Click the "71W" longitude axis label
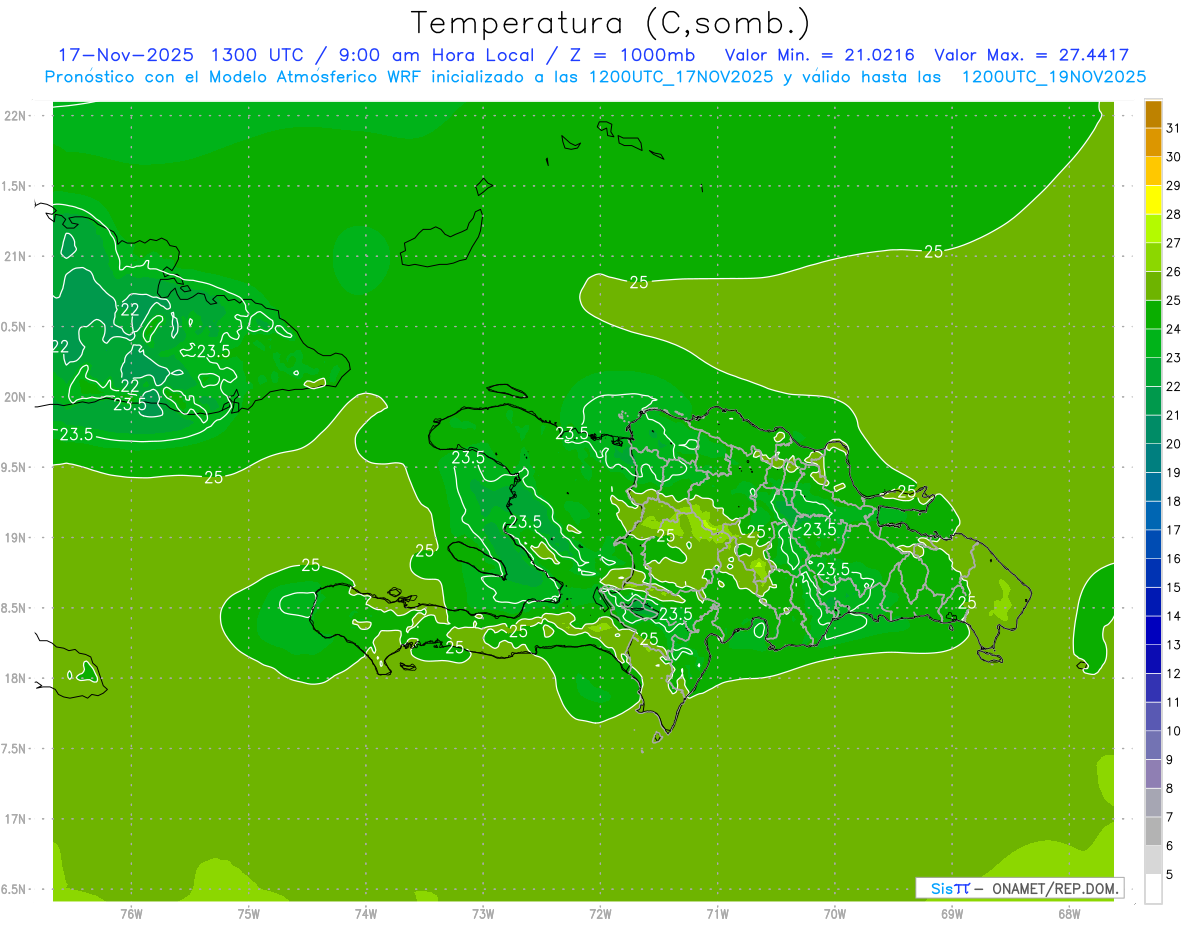Image resolution: width=1200 pixels, height=927 pixels. (x=717, y=914)
